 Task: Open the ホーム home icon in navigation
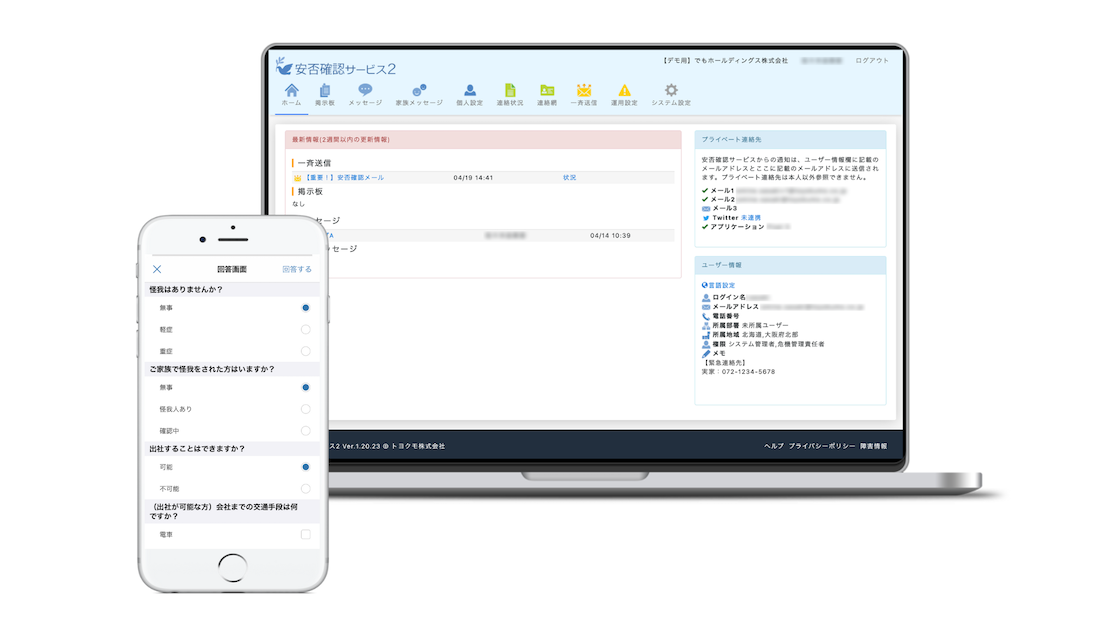pos(291,91)
